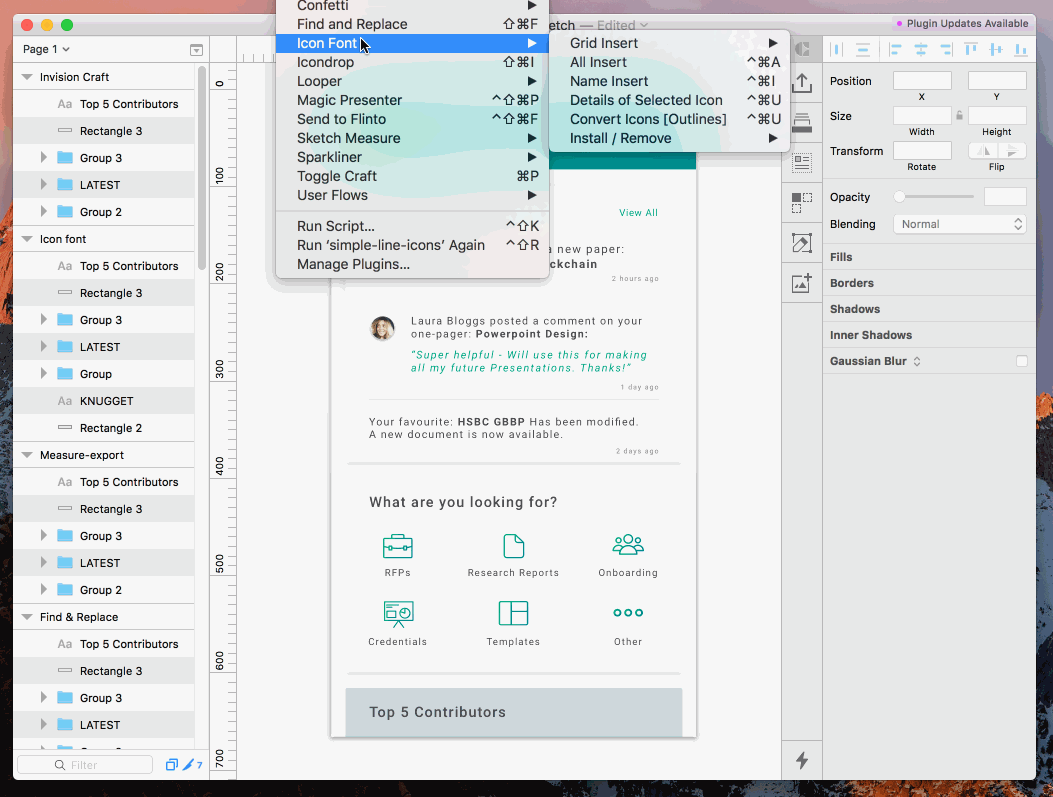The image size is (1053, 797).
Task: Open the Page 1 dropdown
Action: pyautogui.click(x=46, y=49)
